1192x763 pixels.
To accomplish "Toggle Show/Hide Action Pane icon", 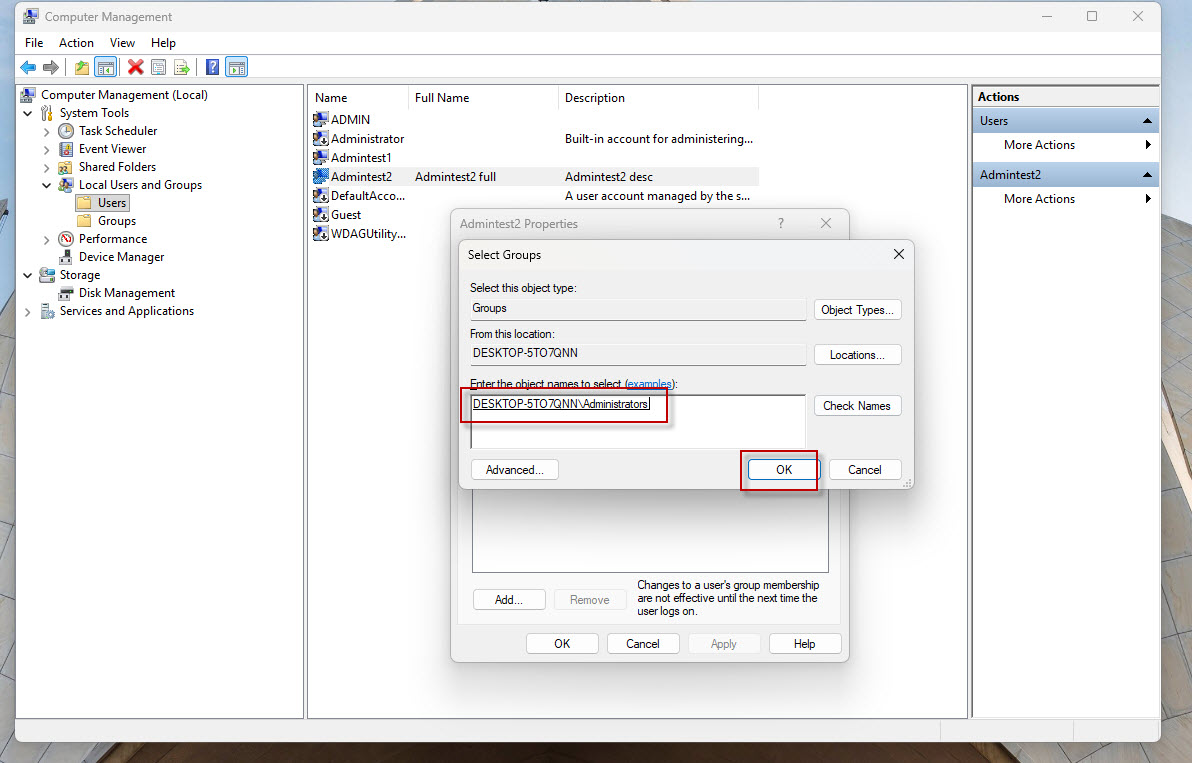I will 236,68.
